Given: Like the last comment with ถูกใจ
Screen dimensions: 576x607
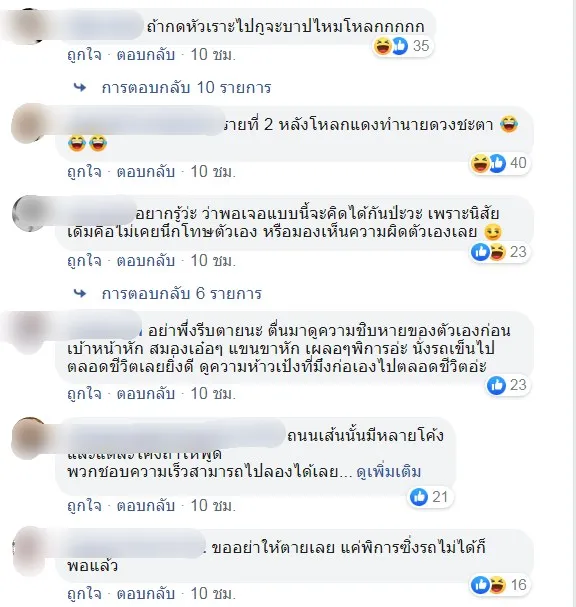Looking at the screenshot, I should tap(84, 593).
